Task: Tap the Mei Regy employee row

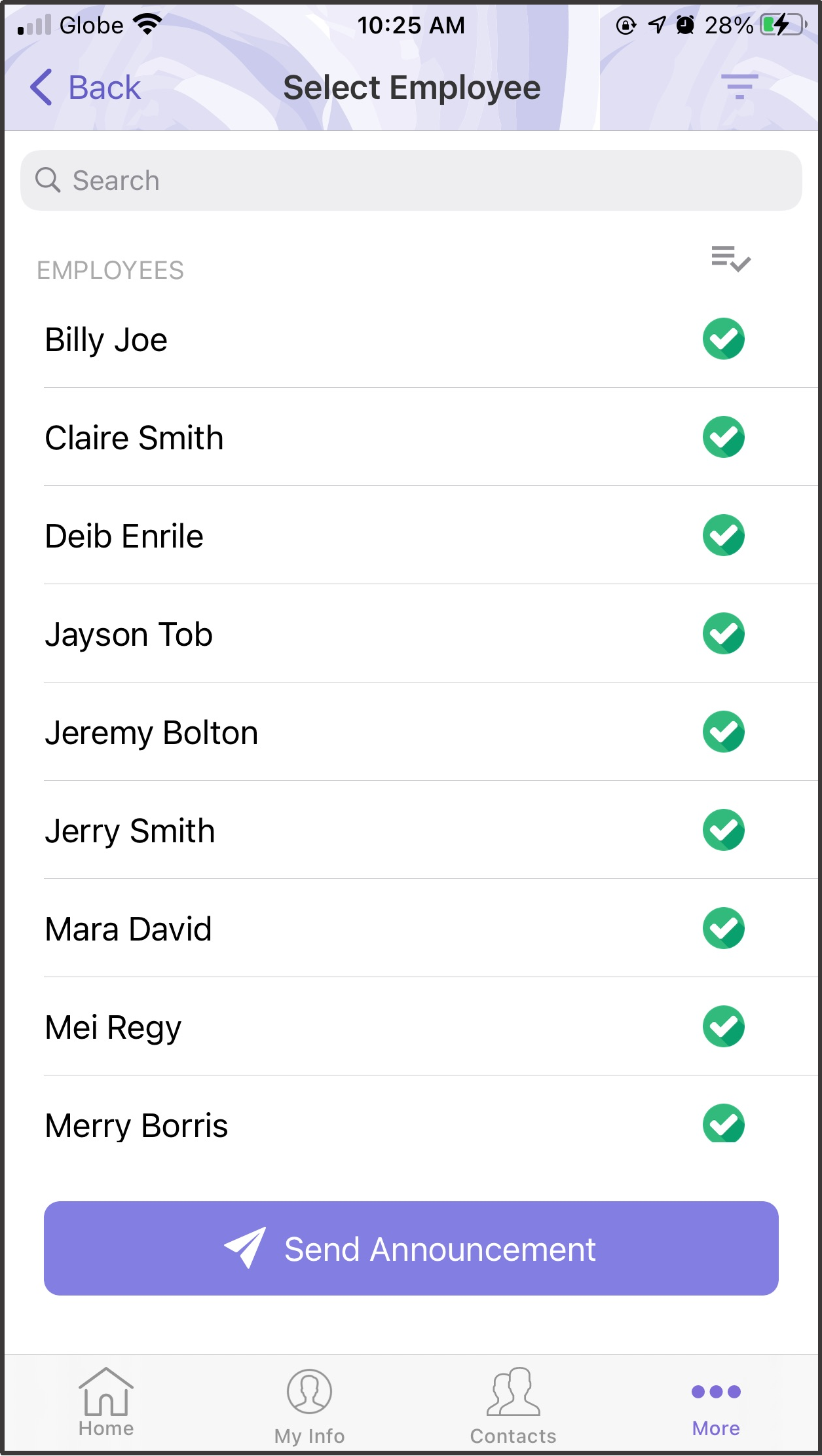Action: click(430, 1026)
